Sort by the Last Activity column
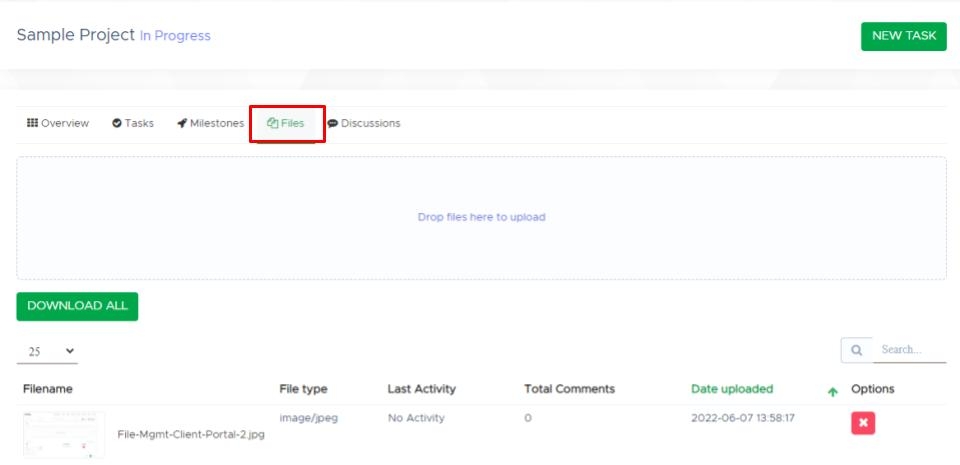960x465 pixels. [x=421, y=389]
